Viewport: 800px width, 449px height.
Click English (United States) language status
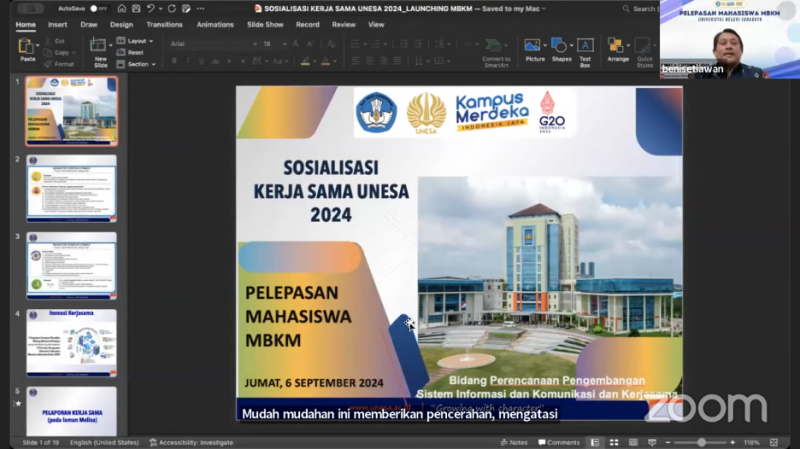[104, 442]
